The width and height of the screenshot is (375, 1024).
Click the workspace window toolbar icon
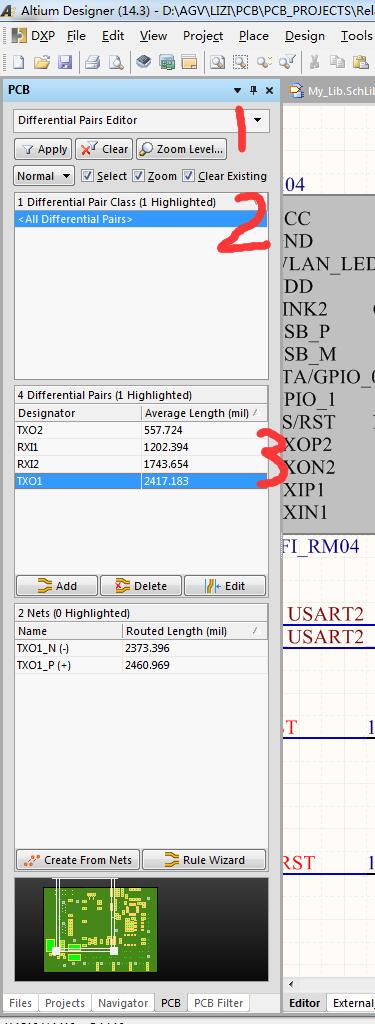[x=189, y=63]
